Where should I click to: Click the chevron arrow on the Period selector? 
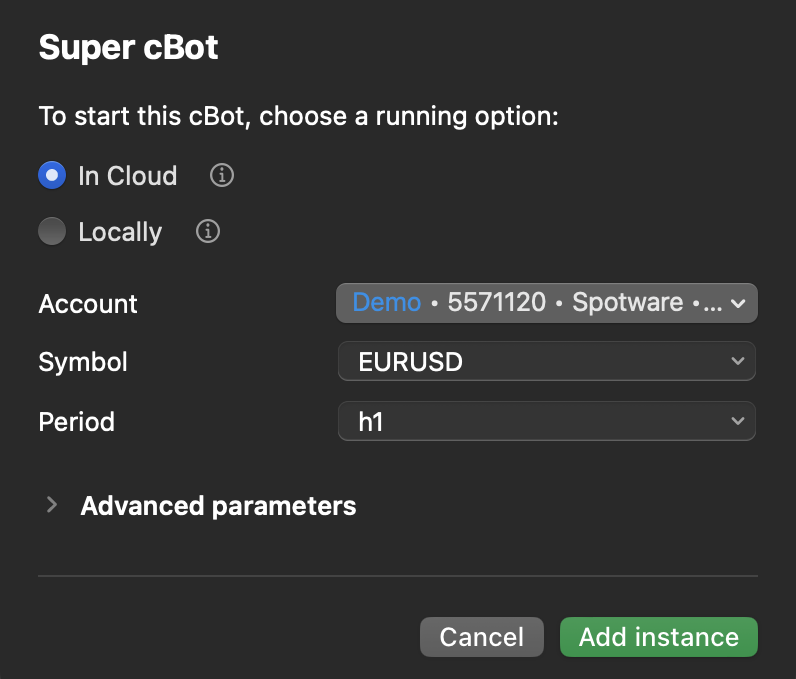[738, 421]
